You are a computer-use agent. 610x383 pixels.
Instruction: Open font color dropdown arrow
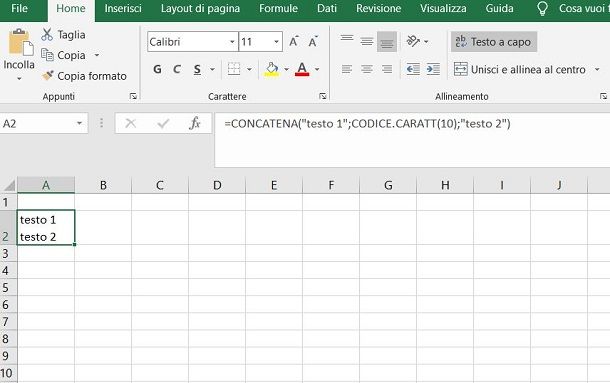point(317,69)
